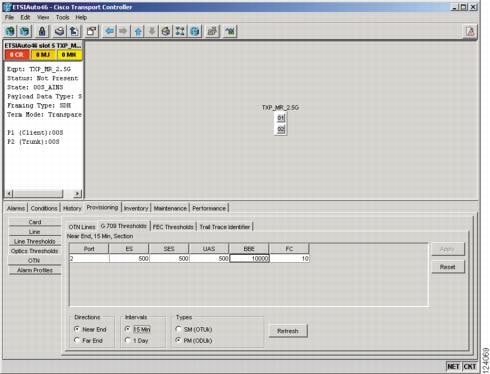
Task: Go forward with the gray right arrow
Action: 123,31
